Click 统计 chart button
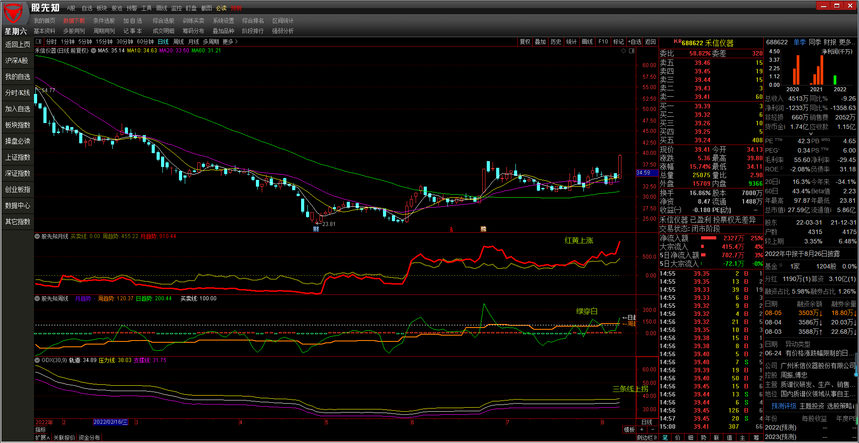 click(571, 42)
